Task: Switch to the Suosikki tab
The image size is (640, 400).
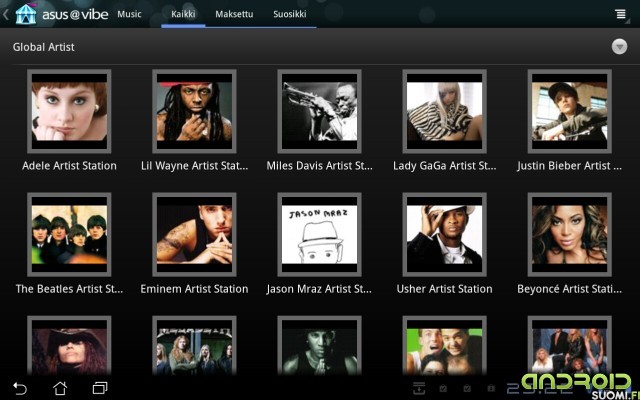Action: [x=290, y=14]
